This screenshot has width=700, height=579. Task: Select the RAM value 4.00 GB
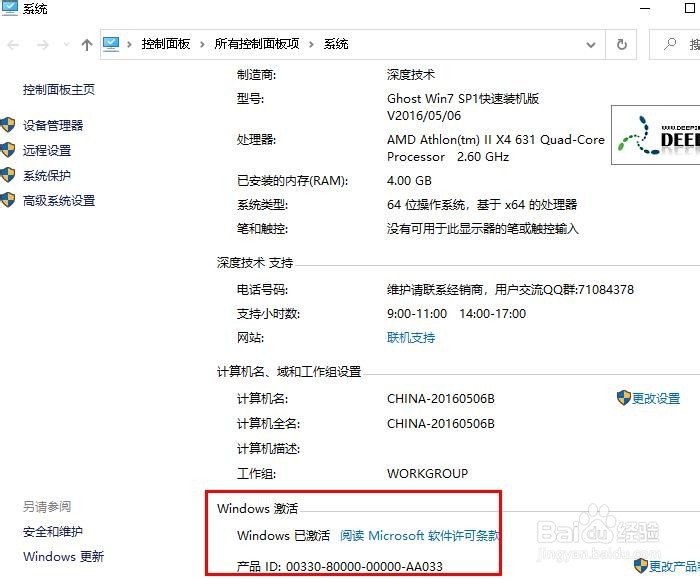pos(409,181)
